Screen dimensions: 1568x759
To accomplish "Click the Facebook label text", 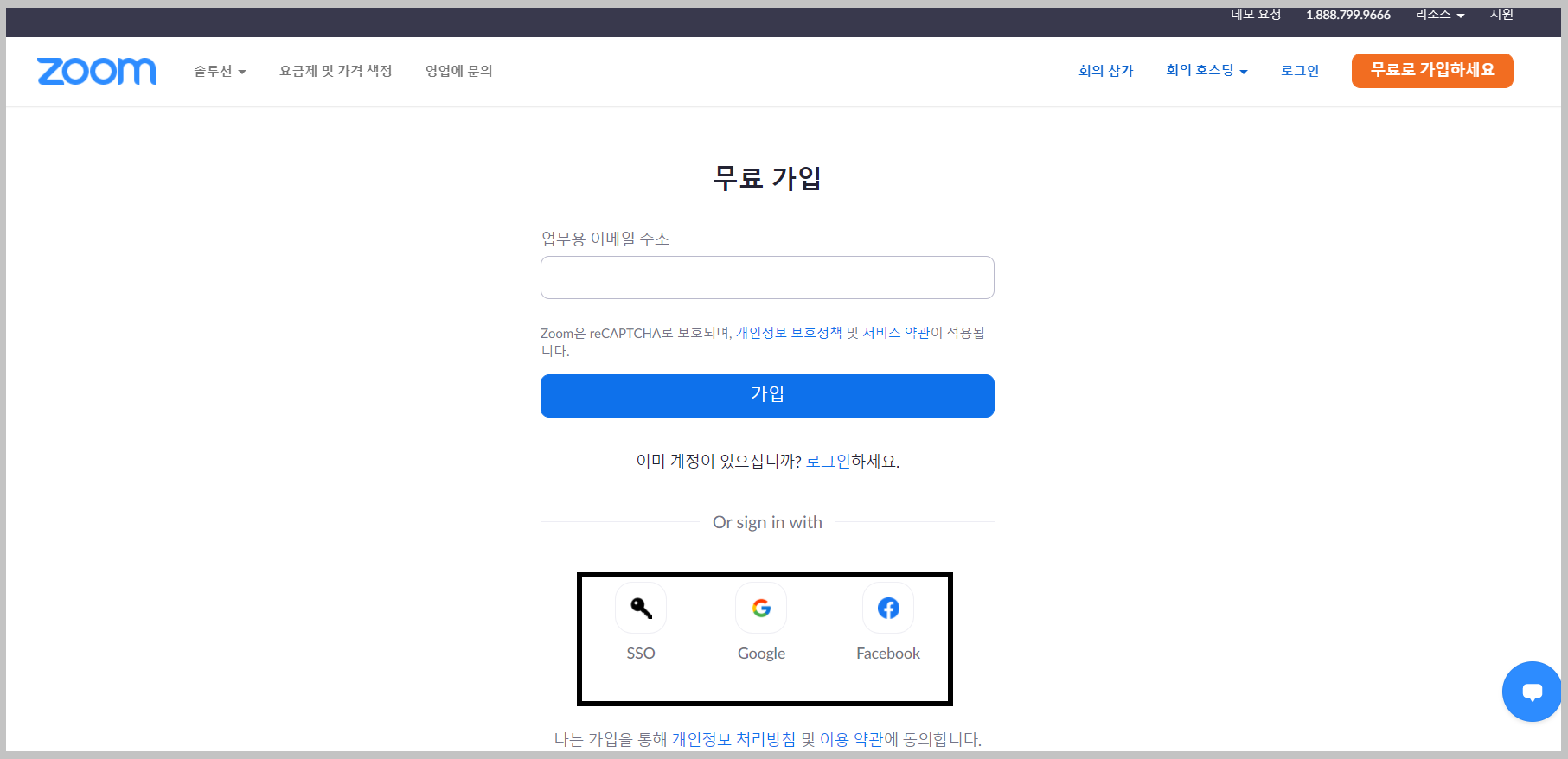I will pyautogui.click(x=888, y=654).
